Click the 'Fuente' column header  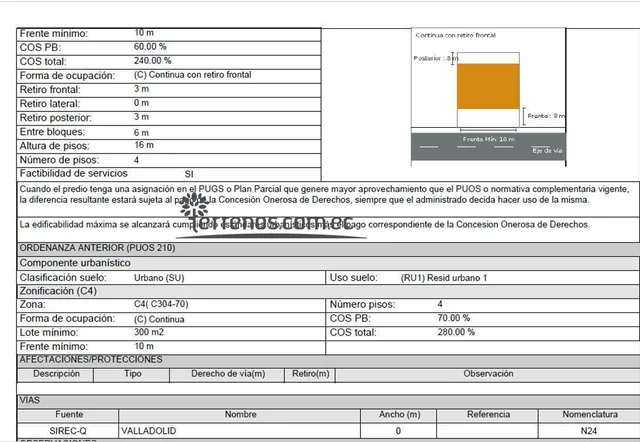coord(69,415)
